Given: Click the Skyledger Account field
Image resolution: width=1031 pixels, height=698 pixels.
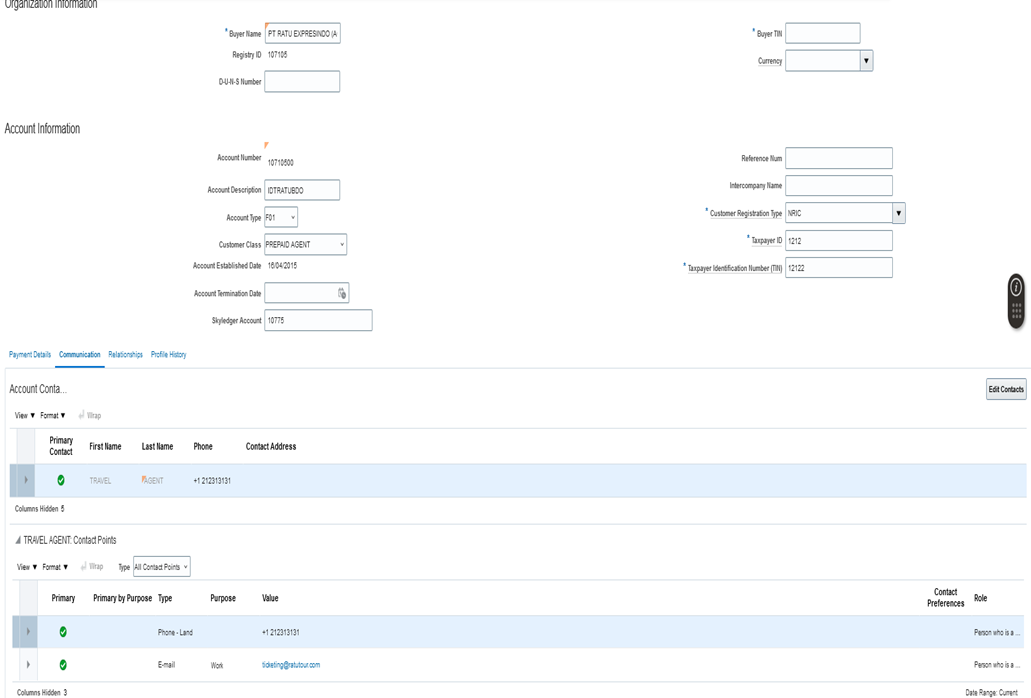Looking at the screenshot, I should 318,320.
